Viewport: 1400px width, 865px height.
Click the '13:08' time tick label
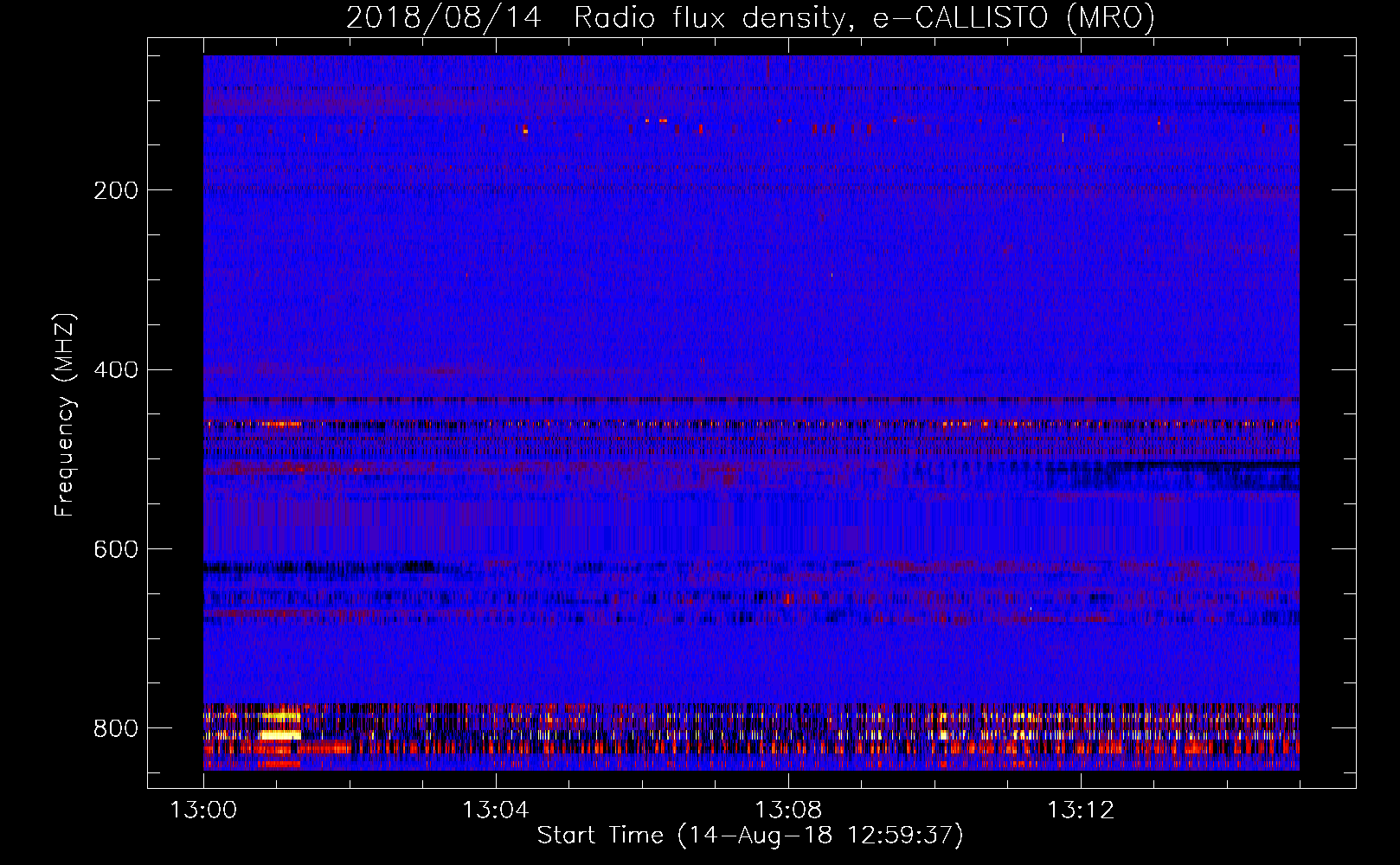[788, 811]
